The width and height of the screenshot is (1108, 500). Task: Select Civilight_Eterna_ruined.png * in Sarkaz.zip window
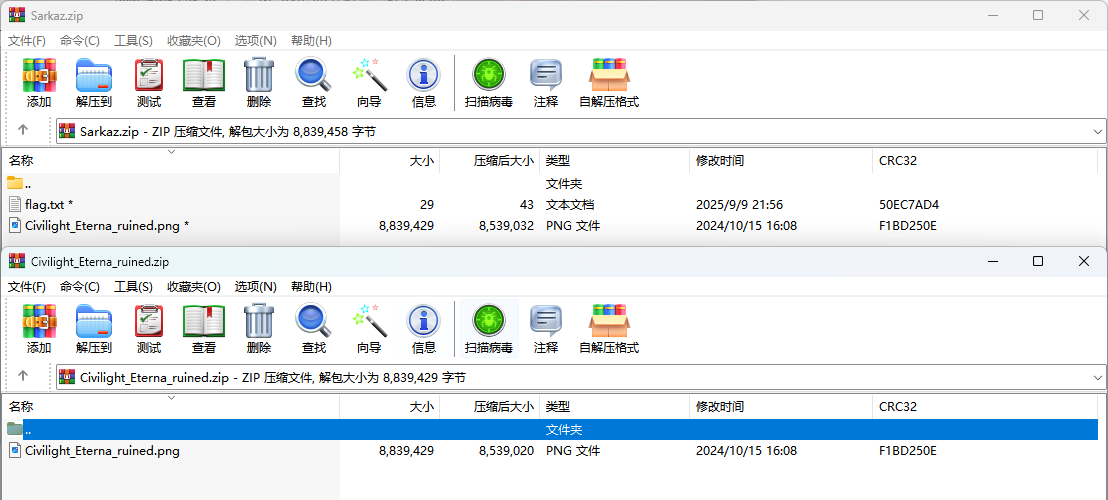[554, 226]
